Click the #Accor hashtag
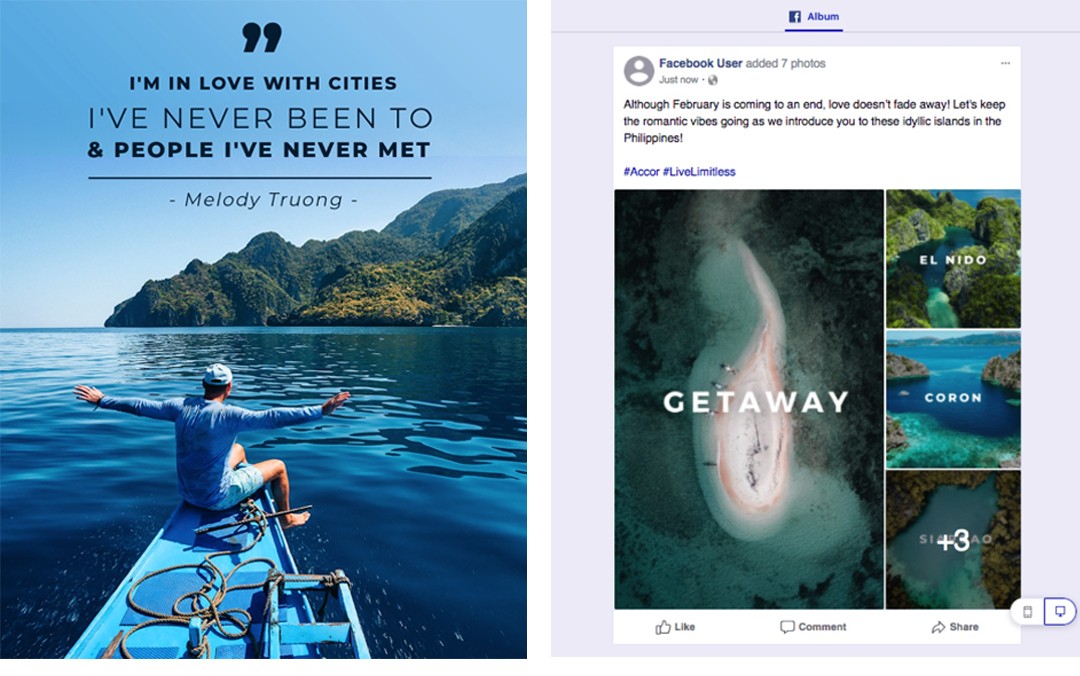Viewport: 1080px width, 676px height. click(x=641, y=172)
